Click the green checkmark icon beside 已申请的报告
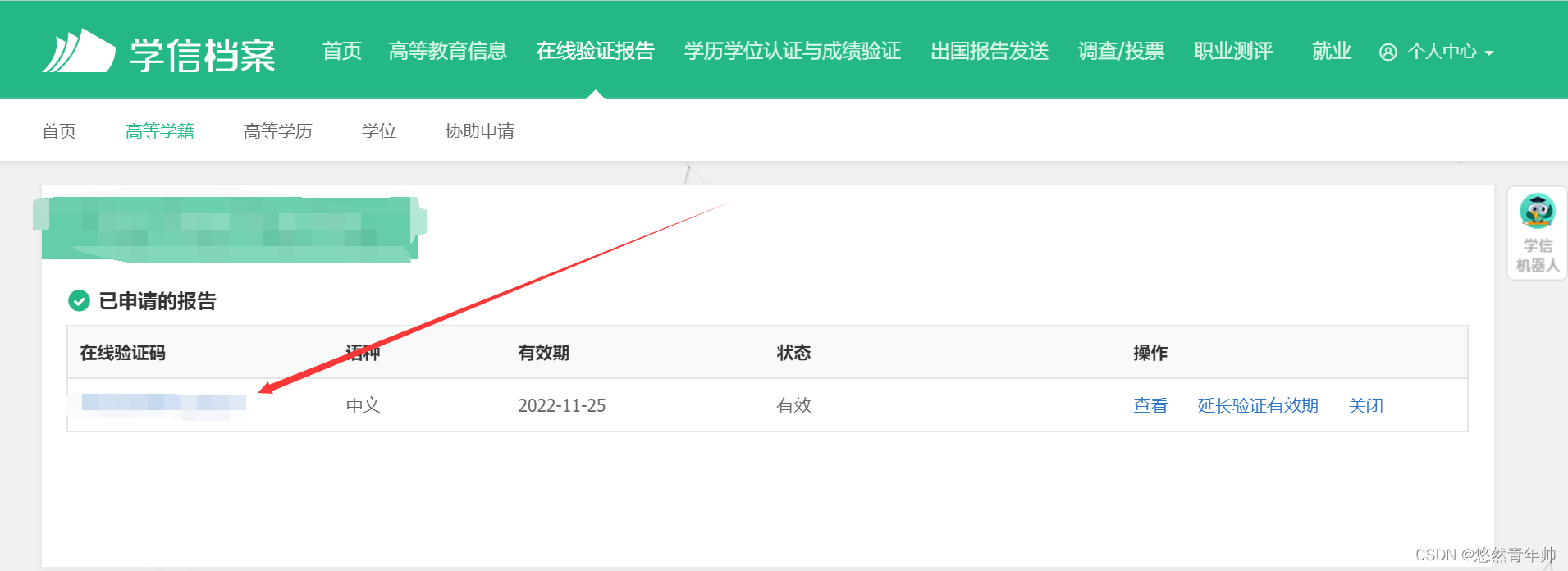This screenshot has height=571, width=1568. click(79, 301)
